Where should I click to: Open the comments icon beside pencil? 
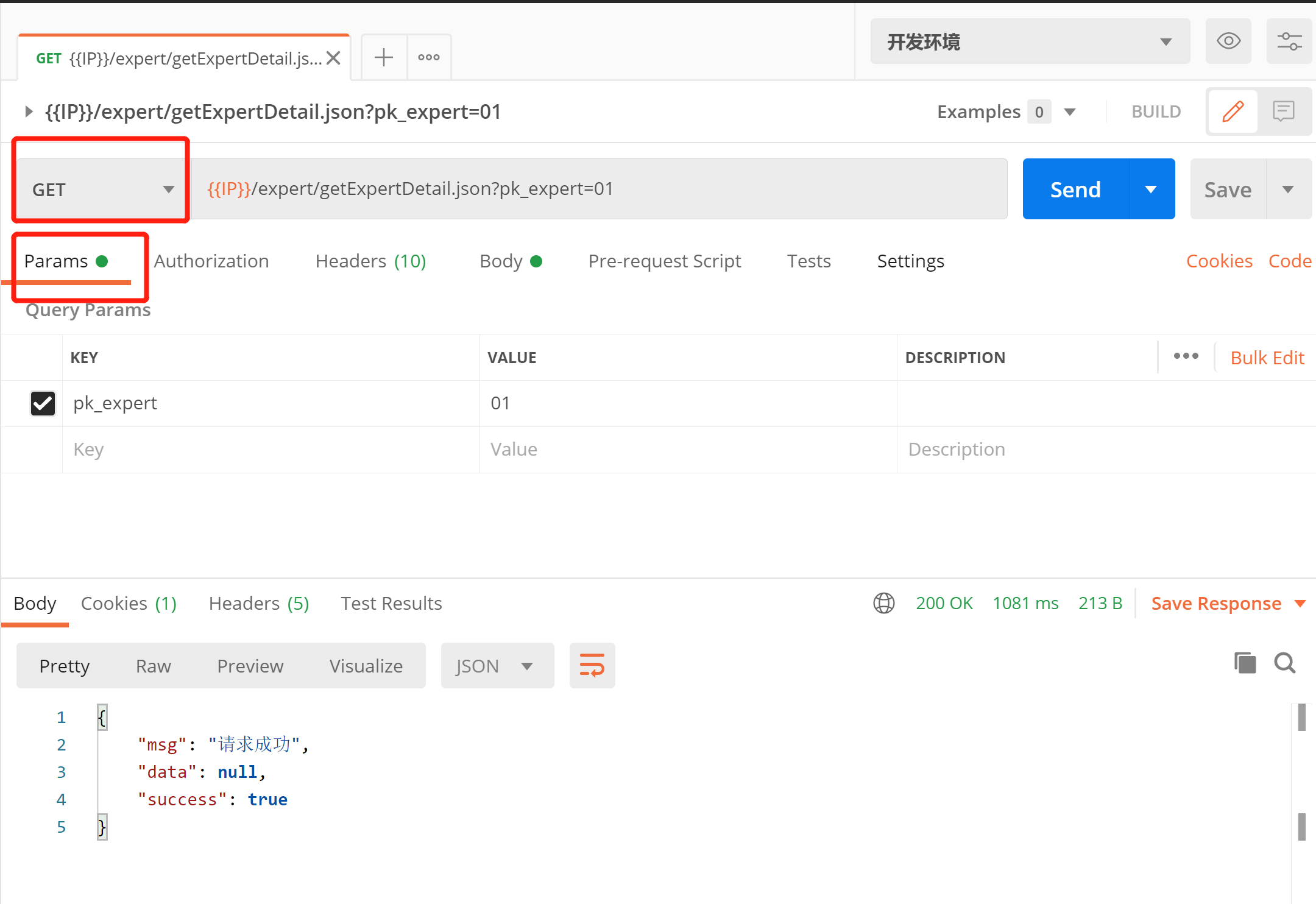(x=1283, y=111)
